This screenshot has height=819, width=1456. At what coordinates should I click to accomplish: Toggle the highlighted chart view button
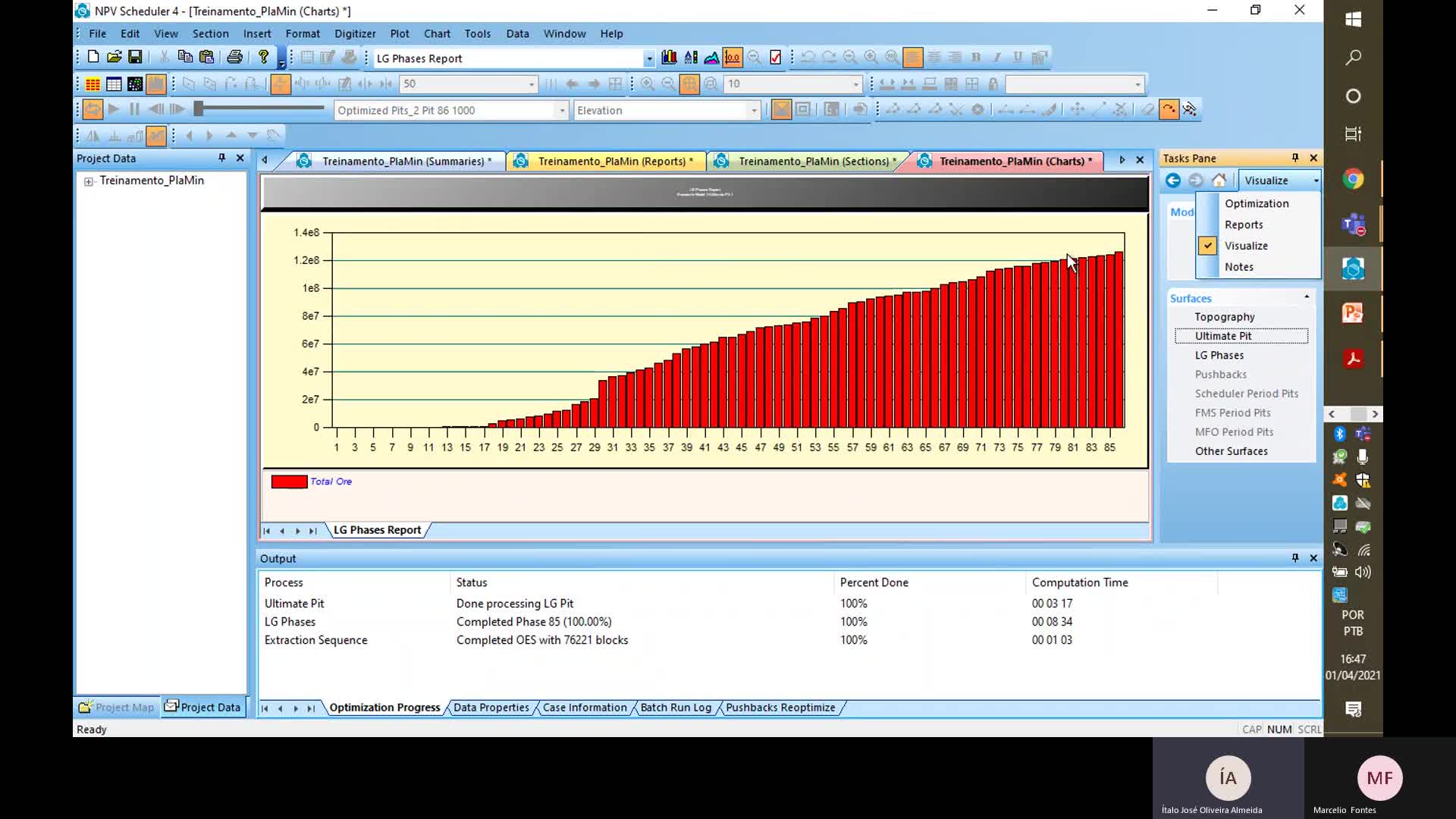point(156,84)
